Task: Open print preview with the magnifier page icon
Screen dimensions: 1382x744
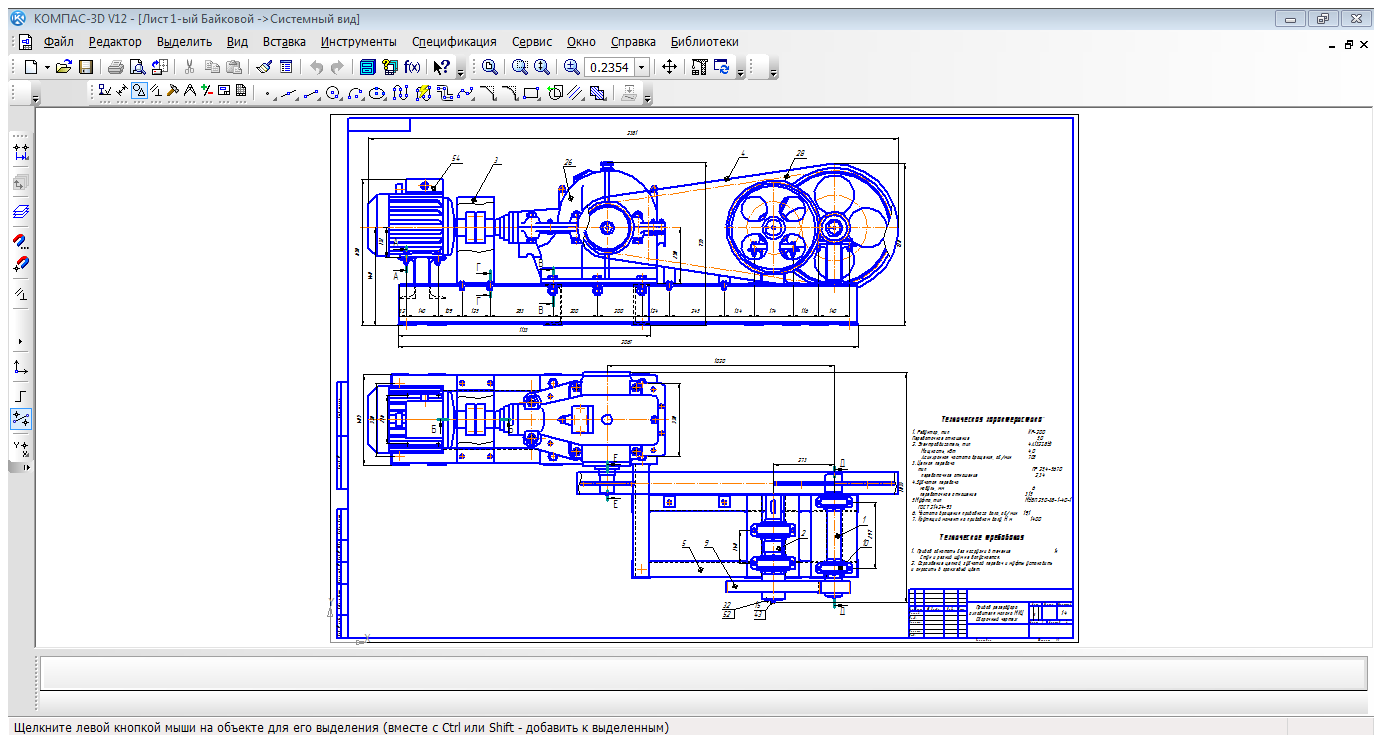Action: click(137, 67)
